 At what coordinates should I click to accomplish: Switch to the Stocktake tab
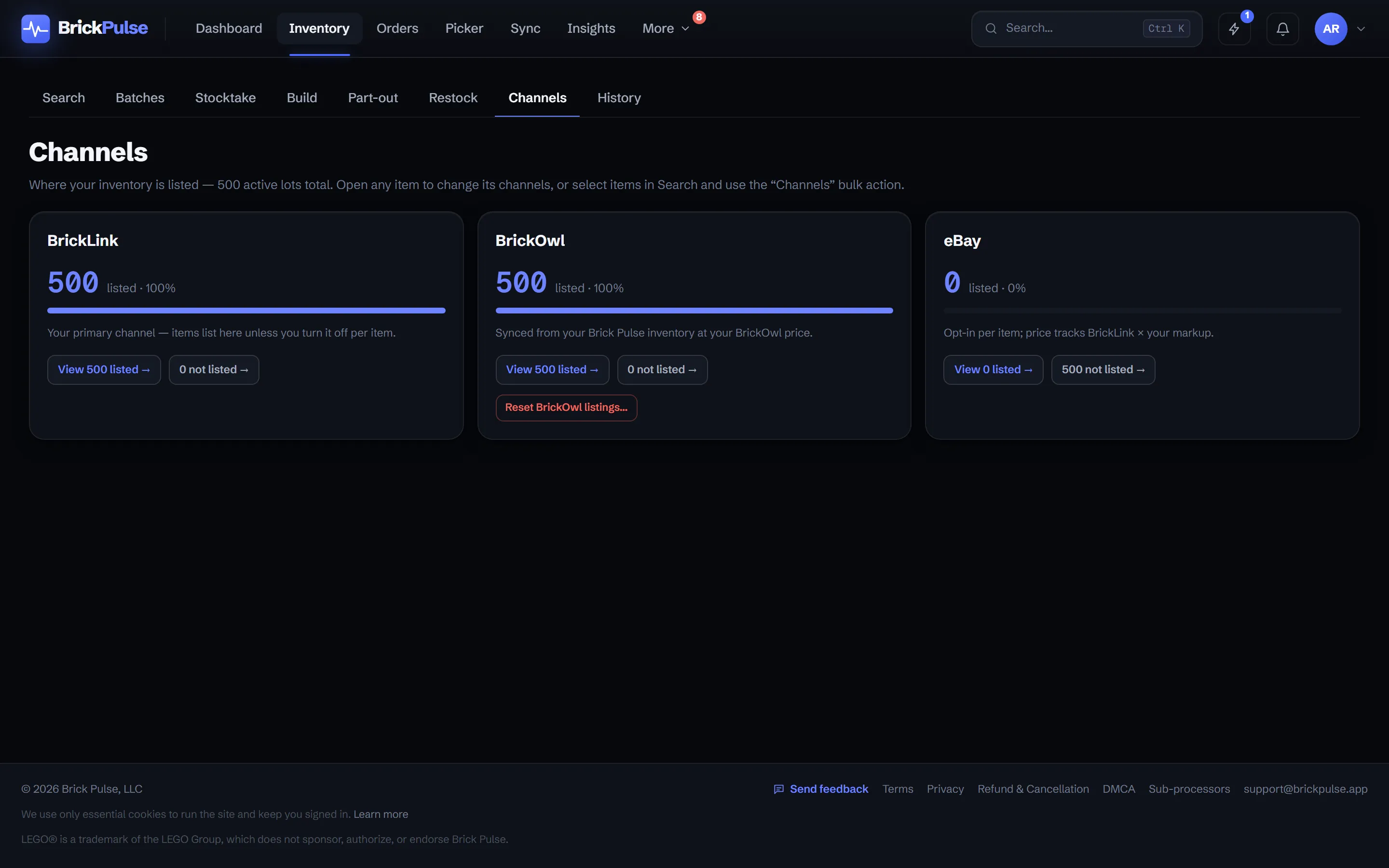[x=226, y=97]
